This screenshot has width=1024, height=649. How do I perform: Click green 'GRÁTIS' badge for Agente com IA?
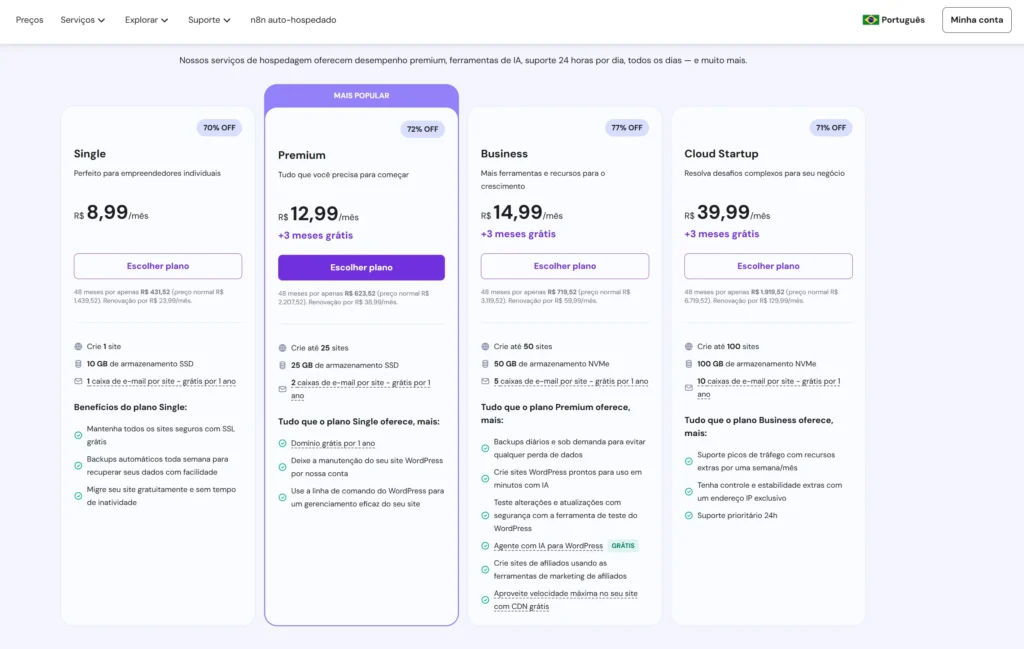coord(623,546)
